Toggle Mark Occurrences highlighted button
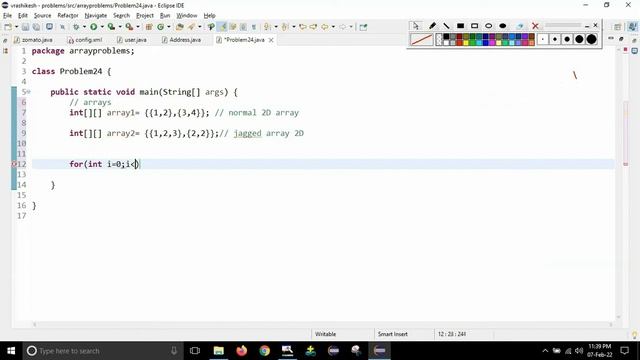 coord(222,27)
